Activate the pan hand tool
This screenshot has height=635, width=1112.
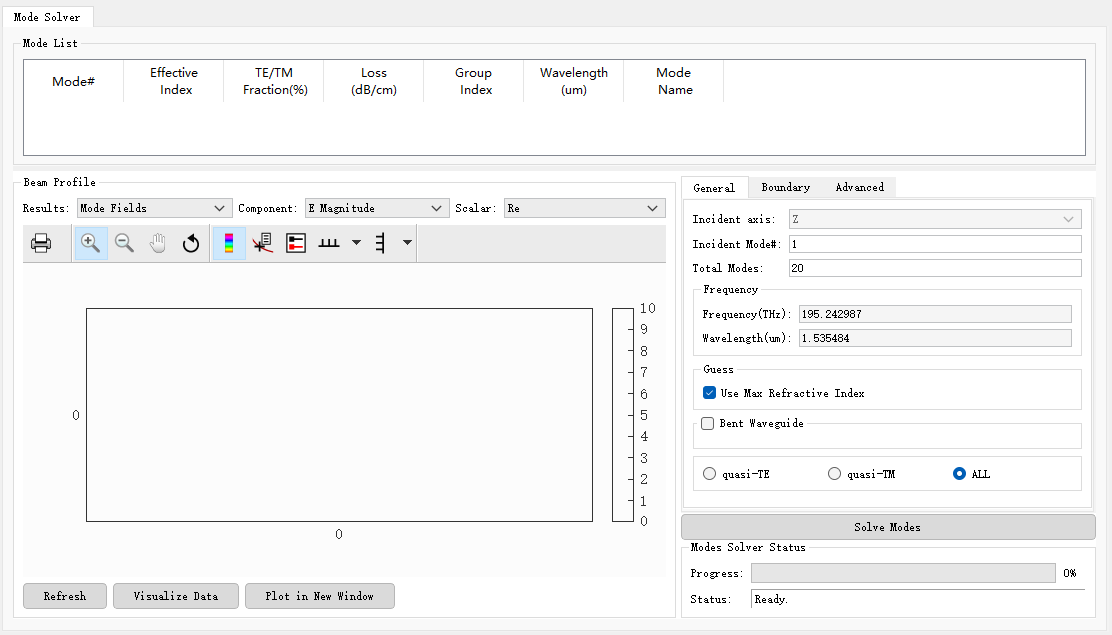click(157, 243)
